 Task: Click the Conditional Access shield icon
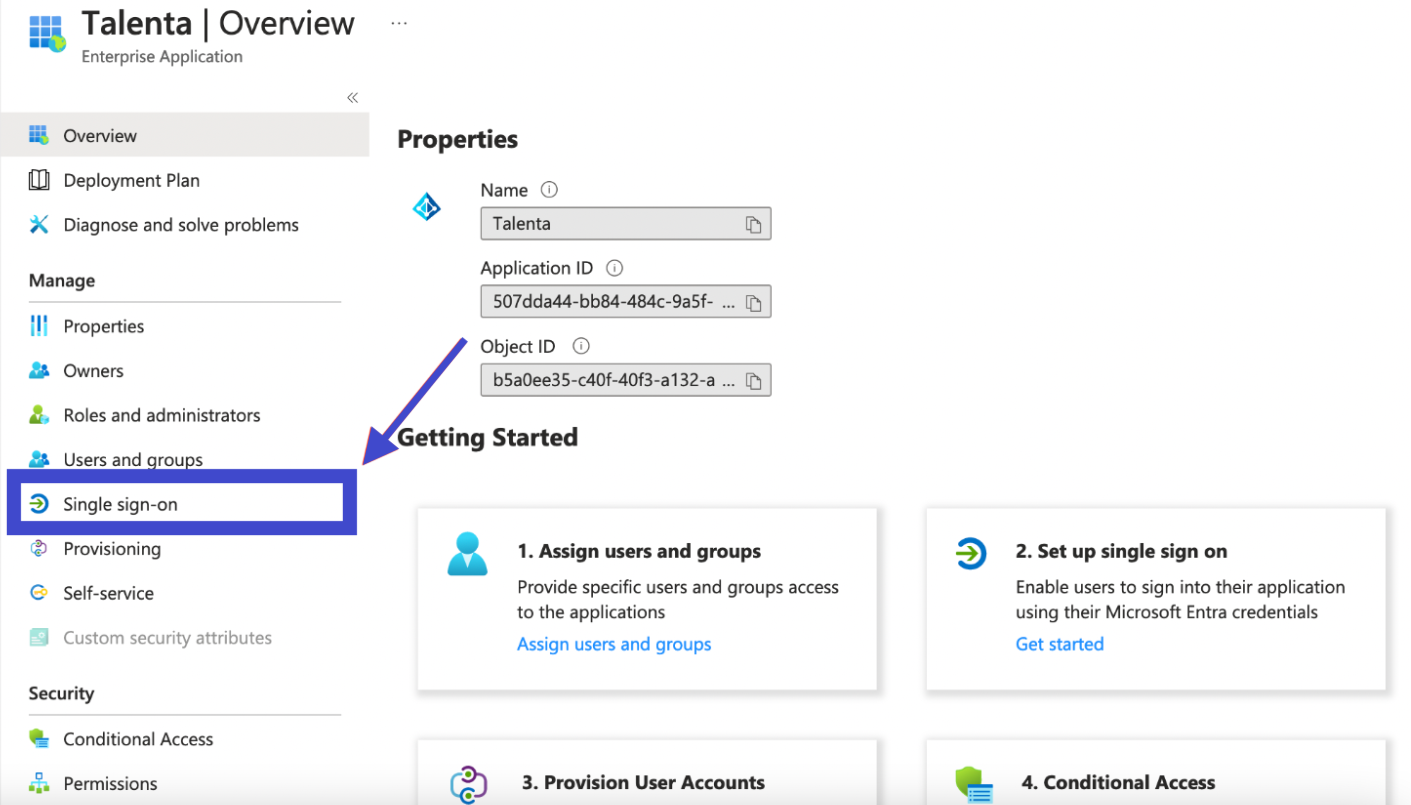click(x=39, y=739)
